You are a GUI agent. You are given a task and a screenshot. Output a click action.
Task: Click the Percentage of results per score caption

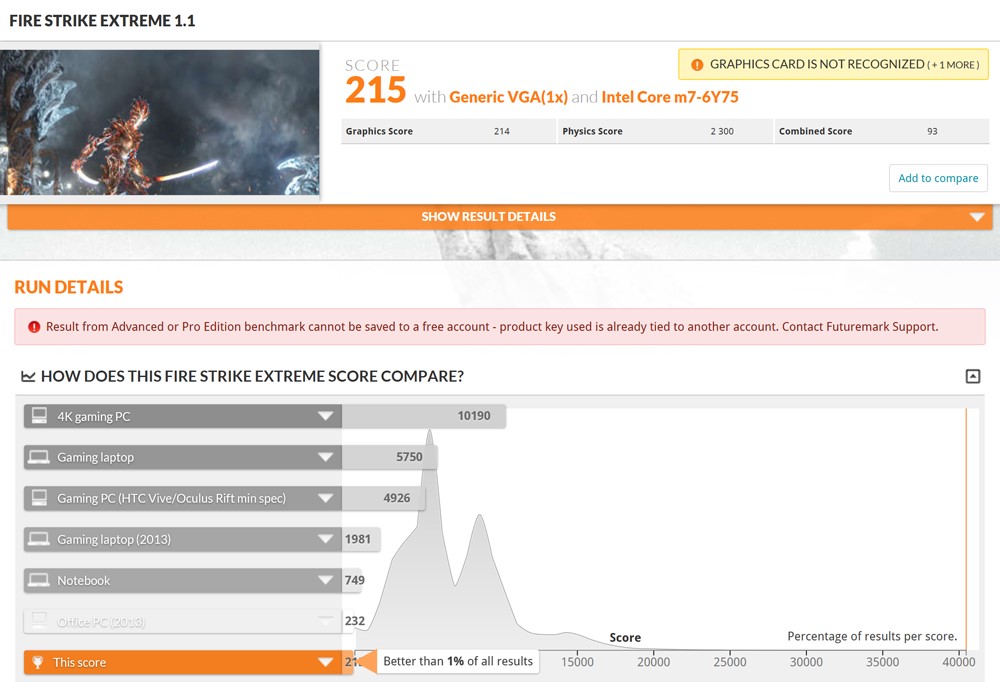872,636
